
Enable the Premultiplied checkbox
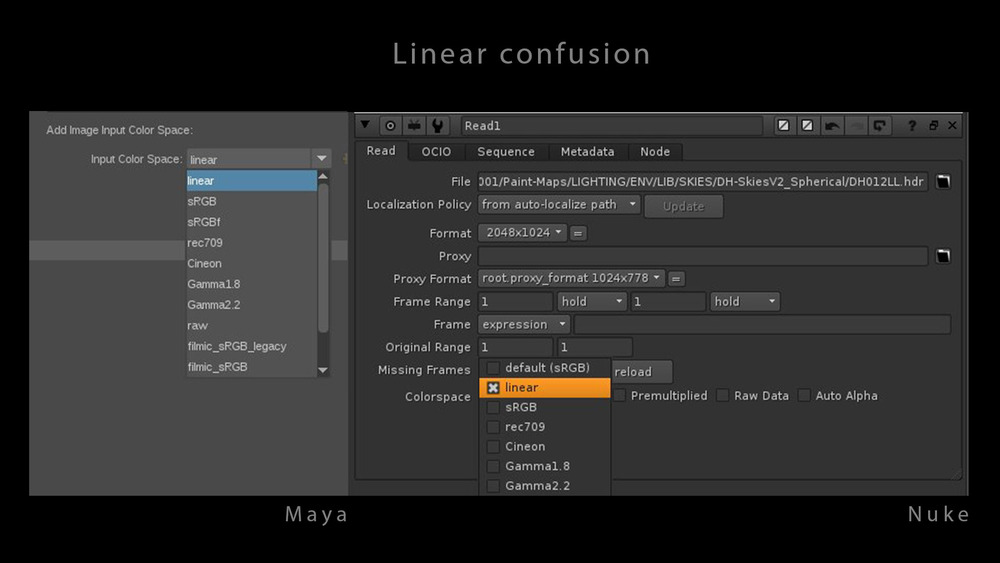coord(621,396)
